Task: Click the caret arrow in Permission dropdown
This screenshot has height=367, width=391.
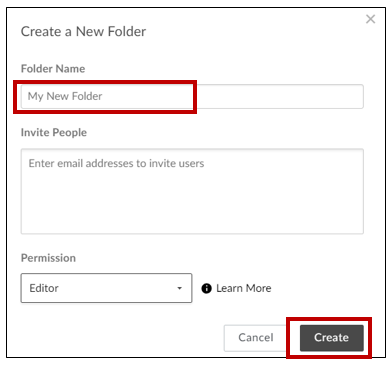Action: tap(179, 288)
